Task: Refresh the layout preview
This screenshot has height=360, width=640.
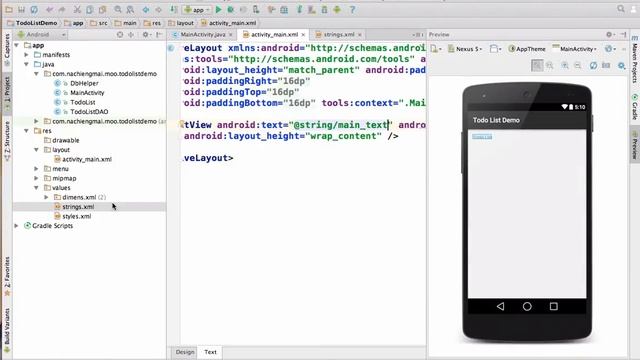Action: [x=593, y=65]
